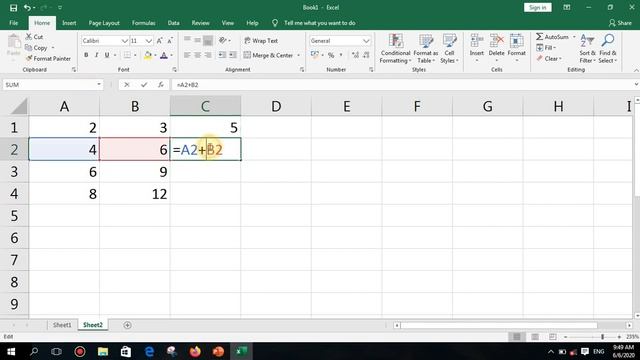Open the General number format dropdown
Screen dimensions: 640x360
(366, 41)
